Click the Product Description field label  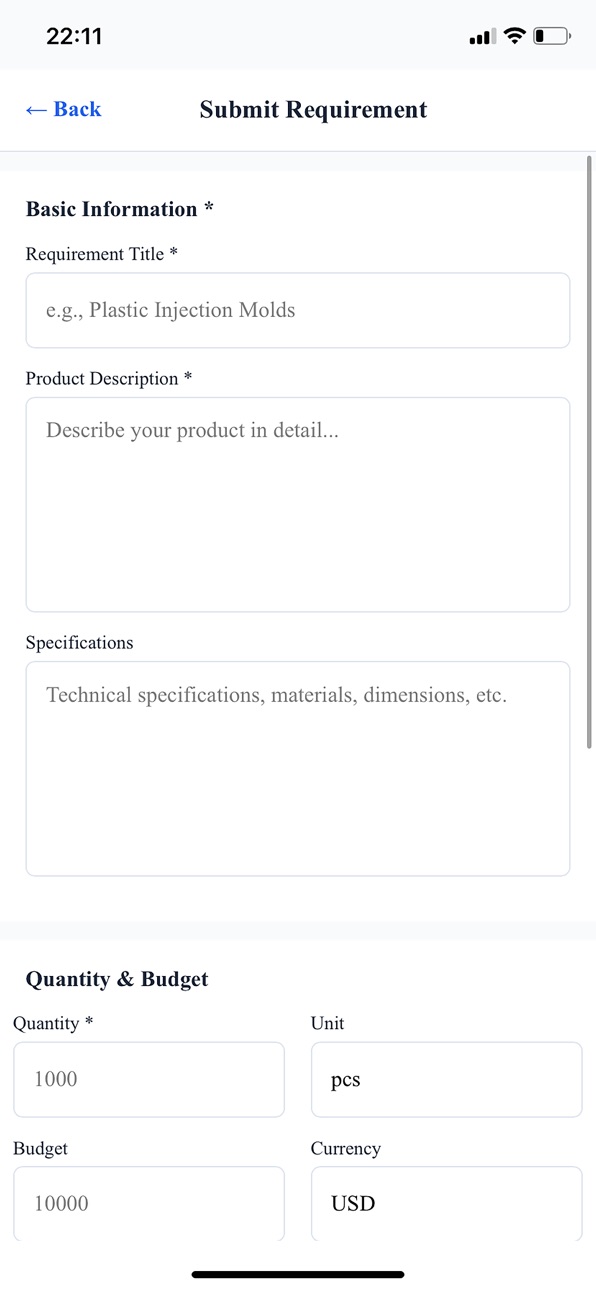click(109, 379)
